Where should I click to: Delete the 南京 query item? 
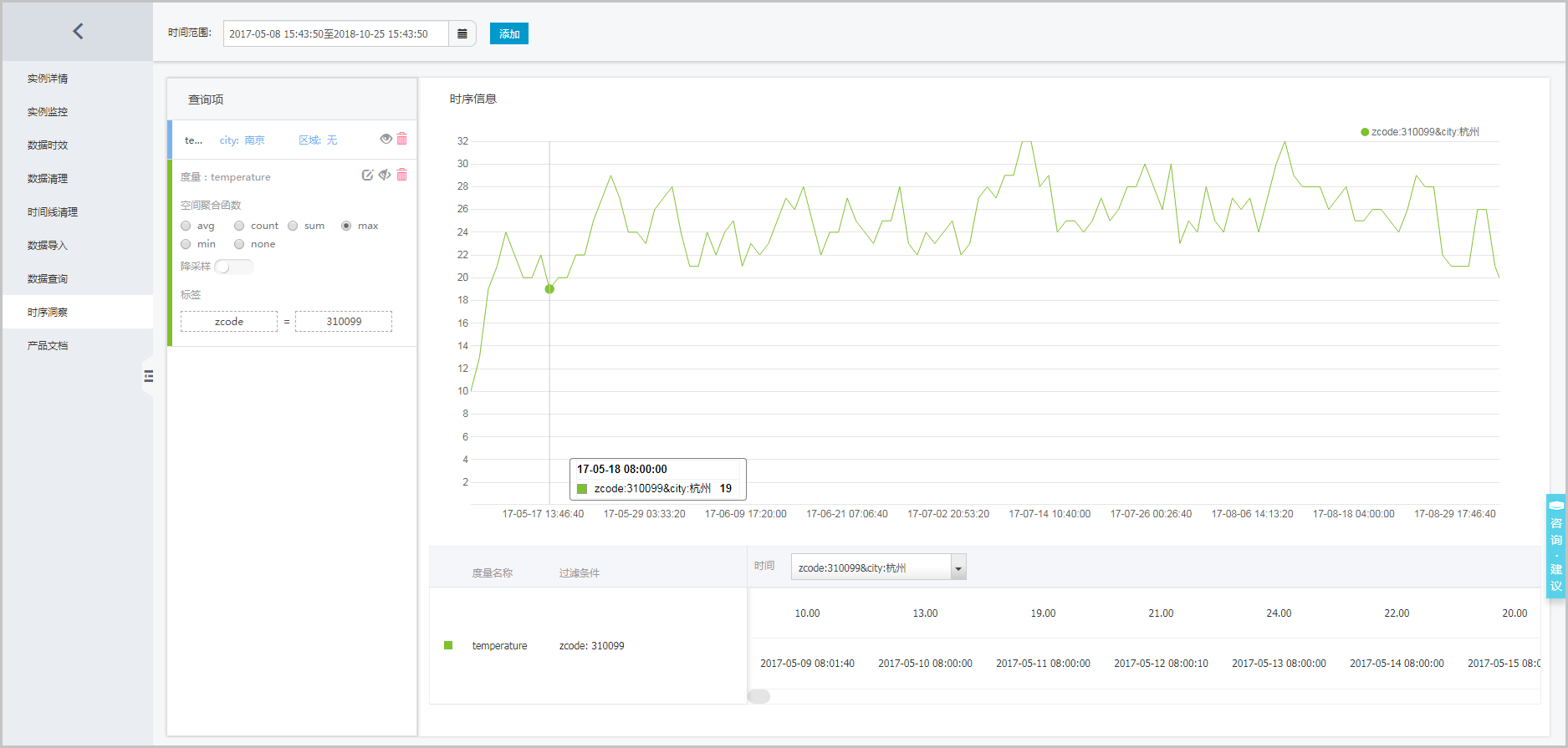(402, 139)
